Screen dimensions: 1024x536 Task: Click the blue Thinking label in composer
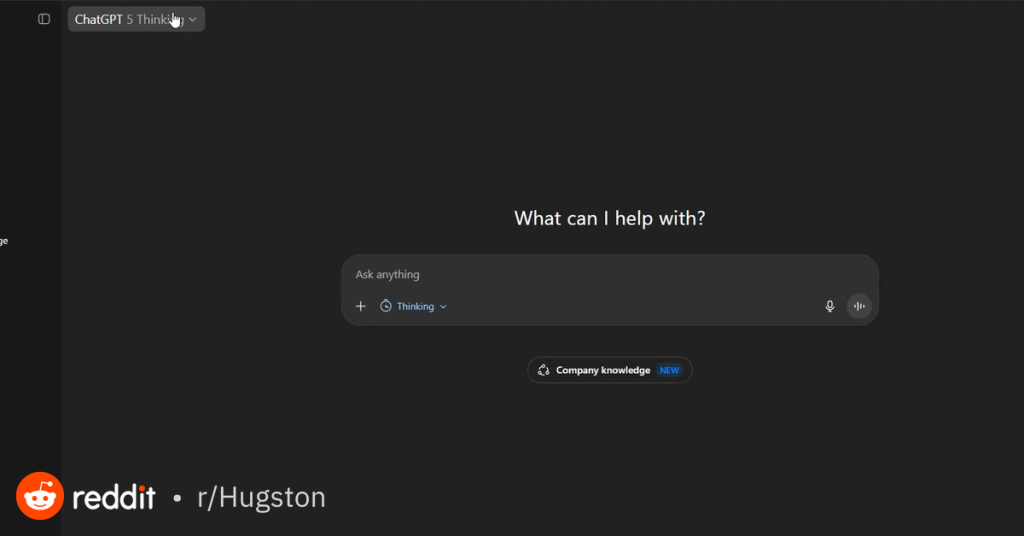(x=415, y=307)
